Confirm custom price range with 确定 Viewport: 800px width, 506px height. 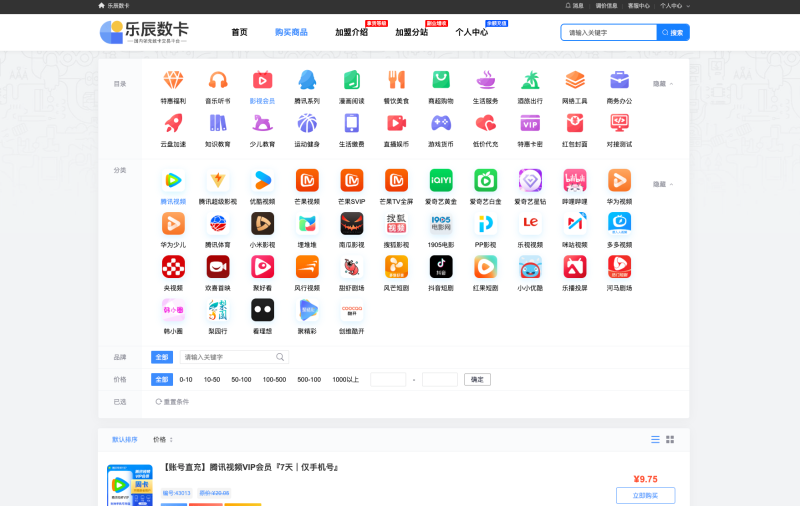477,380
